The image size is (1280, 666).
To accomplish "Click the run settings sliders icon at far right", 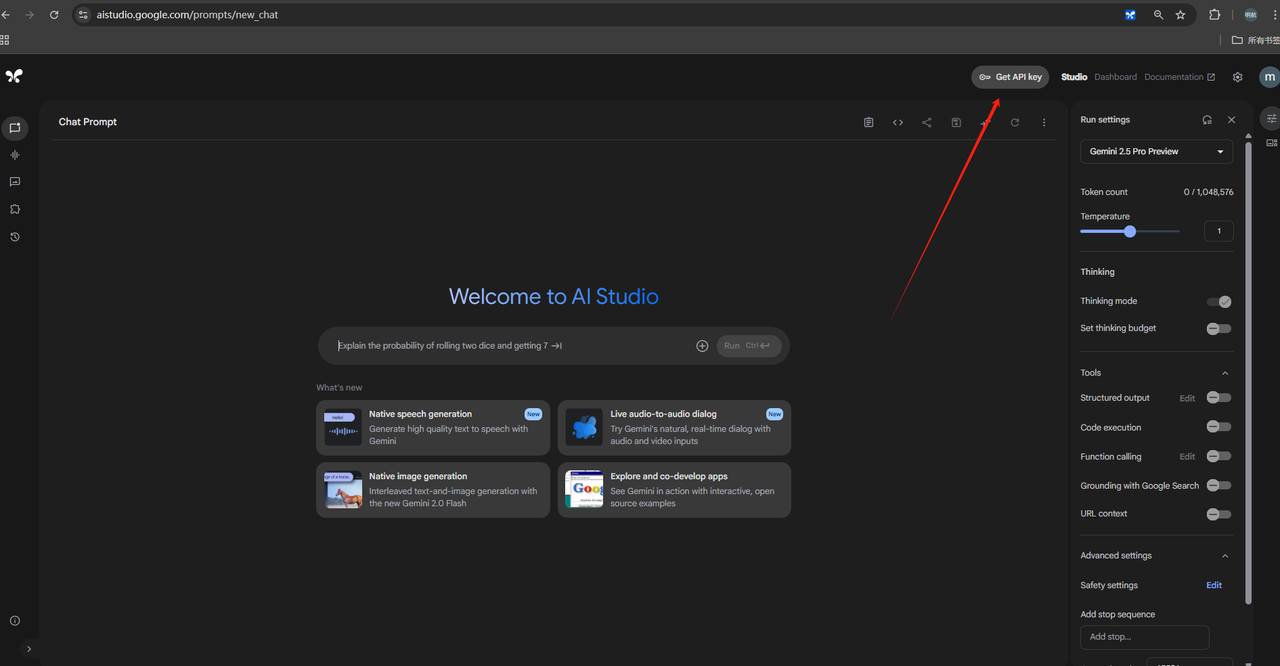I will click(1271, 118).
